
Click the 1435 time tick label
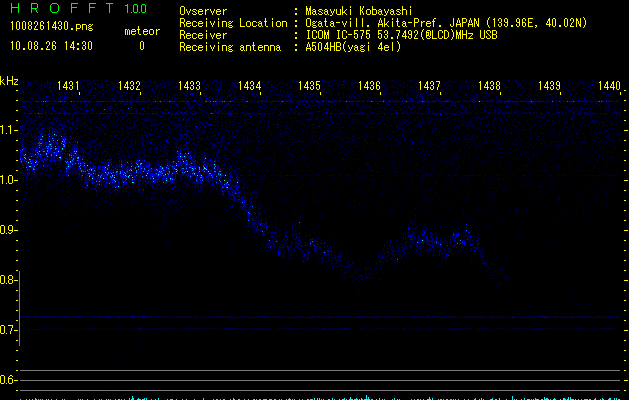coord(309,87)
